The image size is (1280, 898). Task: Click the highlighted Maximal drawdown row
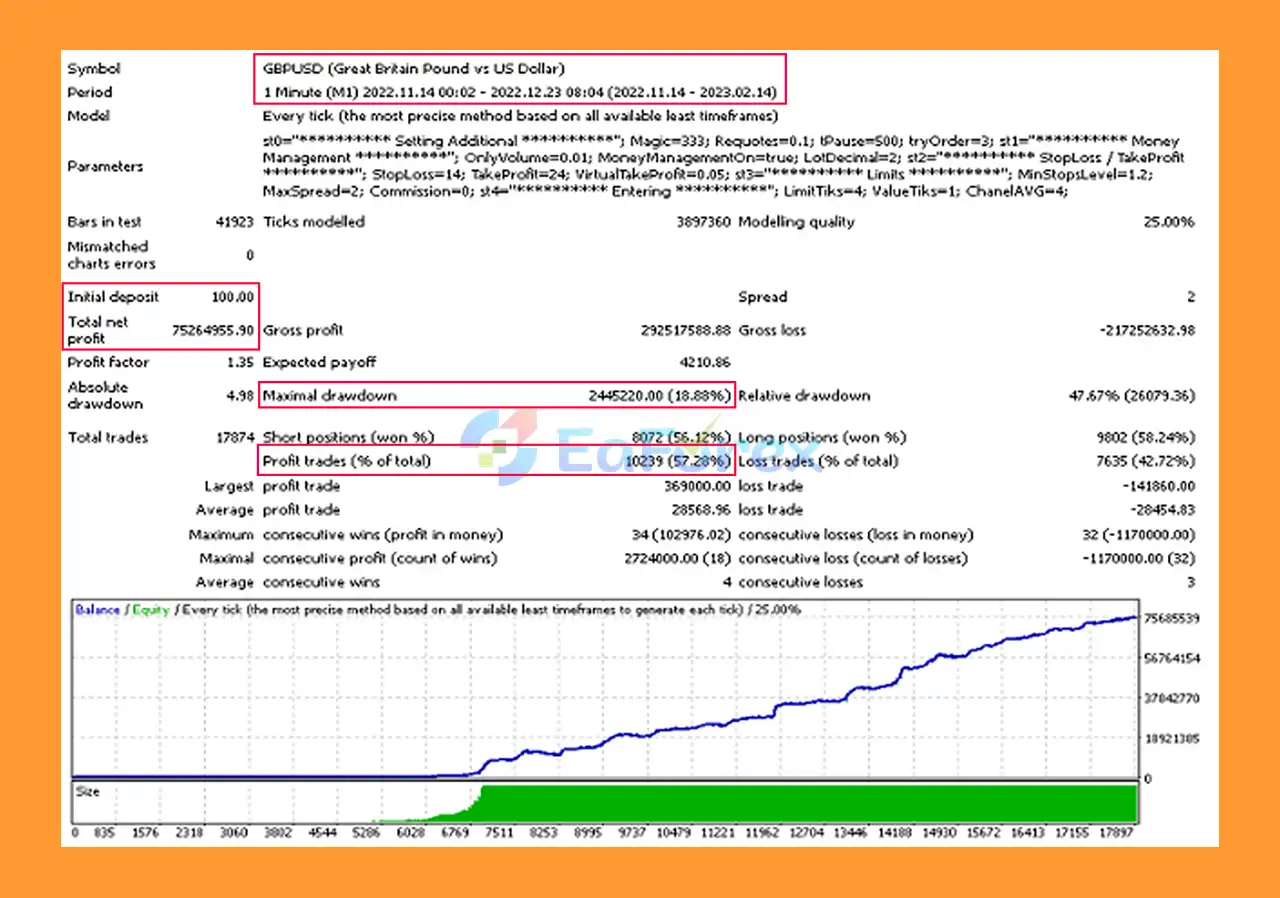[496, 396]
